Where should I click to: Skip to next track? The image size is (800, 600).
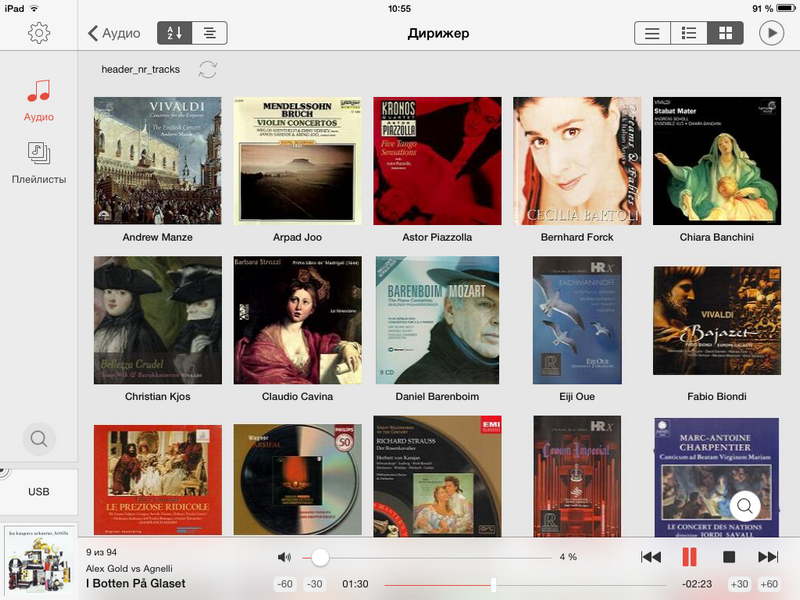click(x=768, y=557)
